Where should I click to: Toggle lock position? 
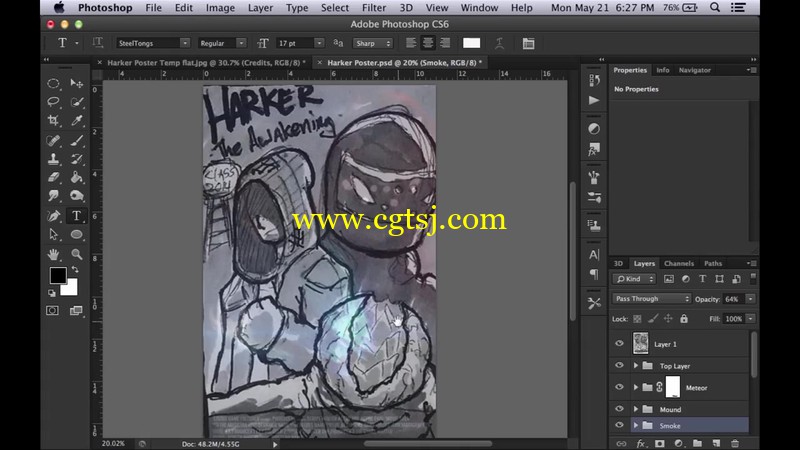tap(668, 319)
